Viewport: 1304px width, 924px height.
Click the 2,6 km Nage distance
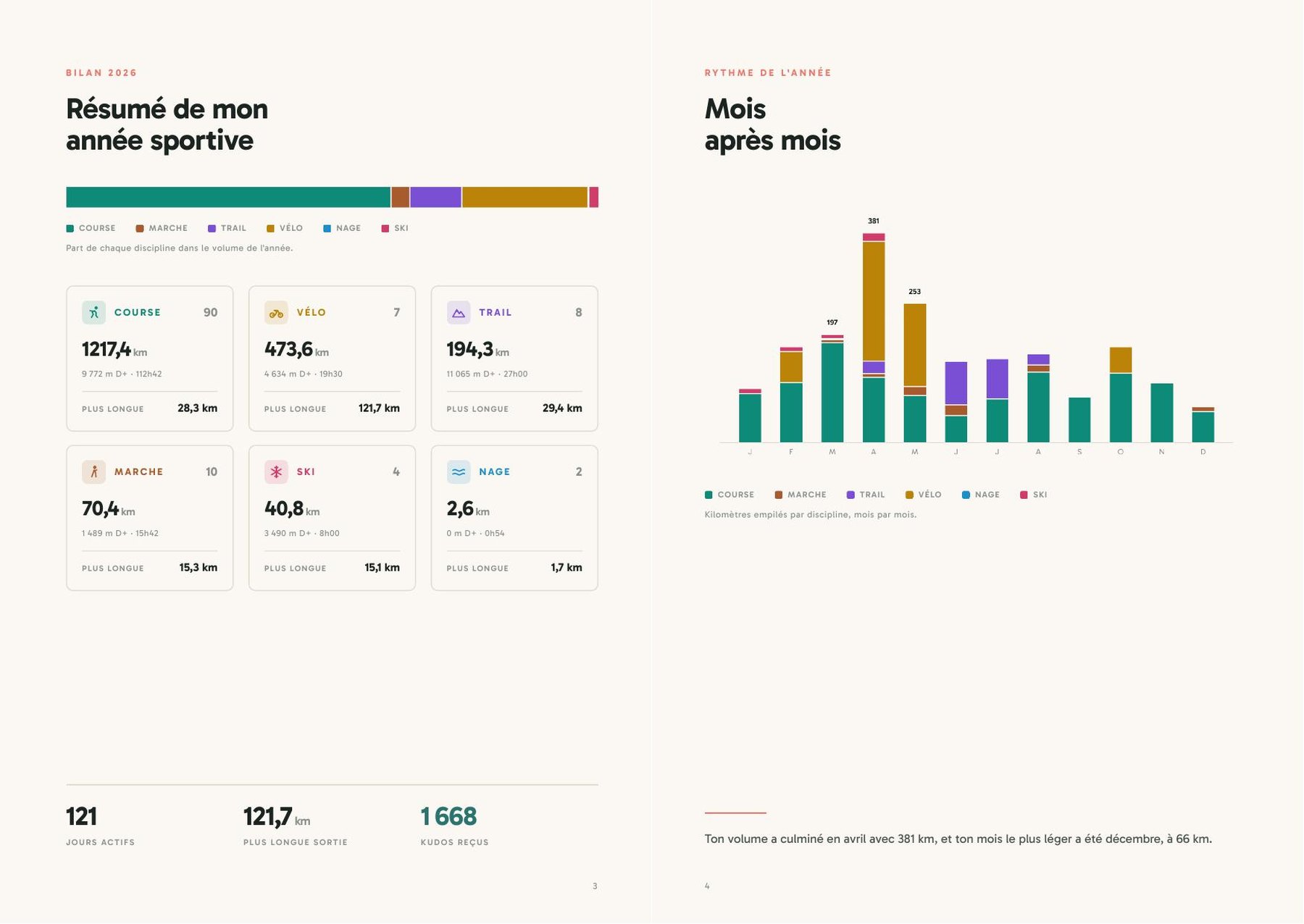pos(468,509)
